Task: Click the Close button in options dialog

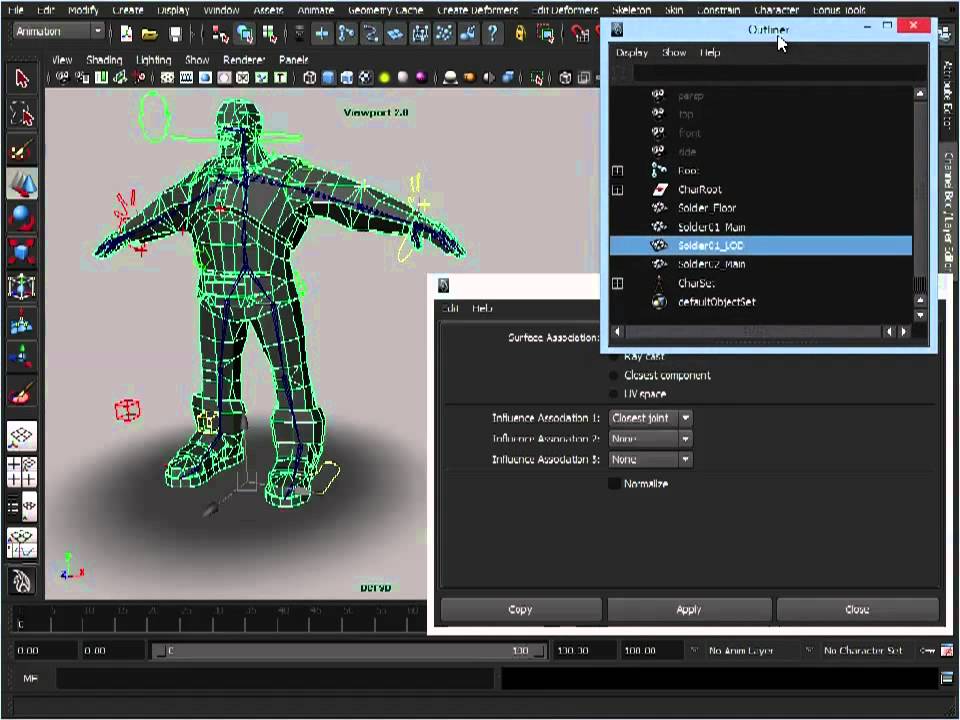Action: click(x=857, y=609)
